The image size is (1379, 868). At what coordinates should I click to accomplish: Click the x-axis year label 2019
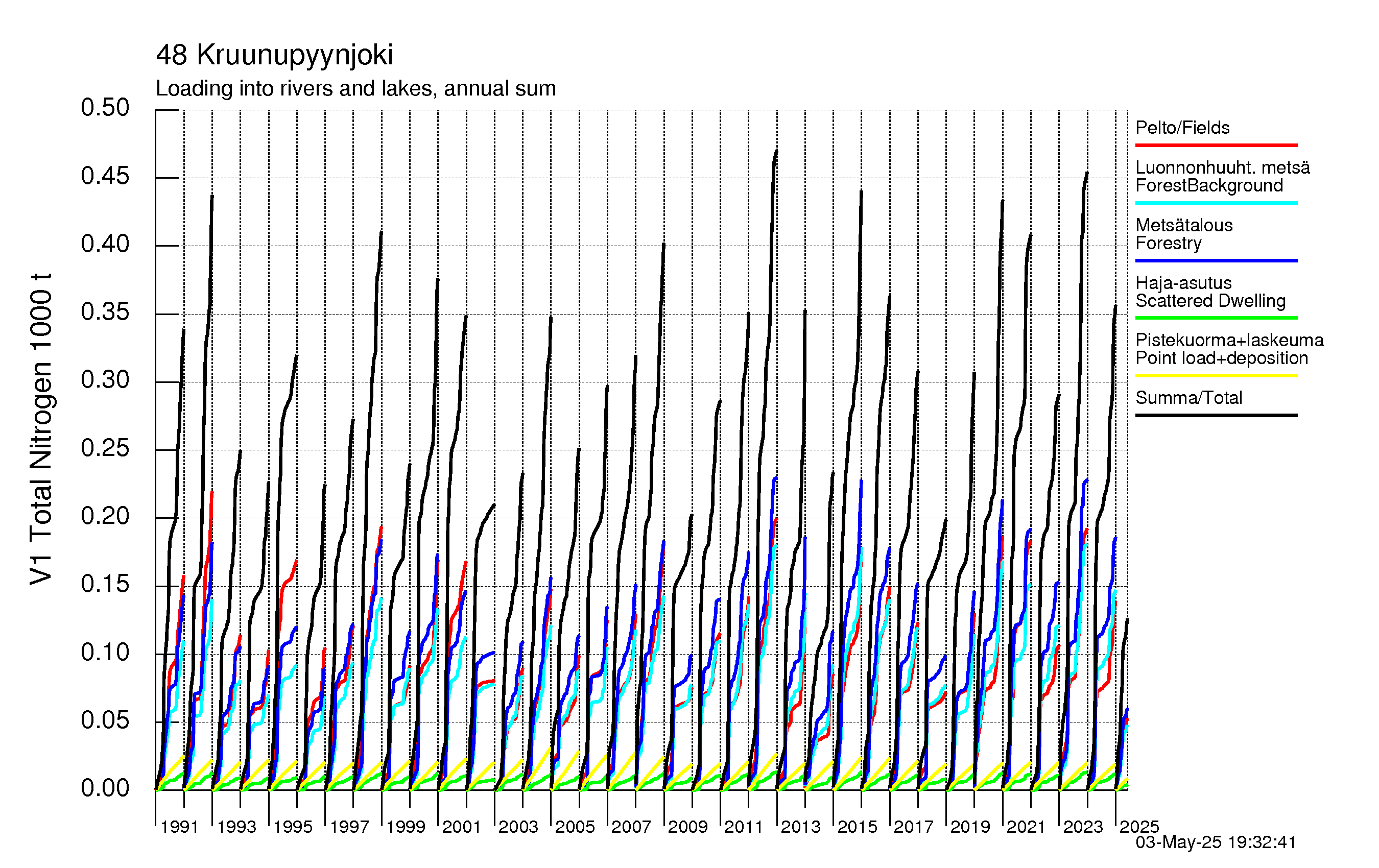point(970,827)
